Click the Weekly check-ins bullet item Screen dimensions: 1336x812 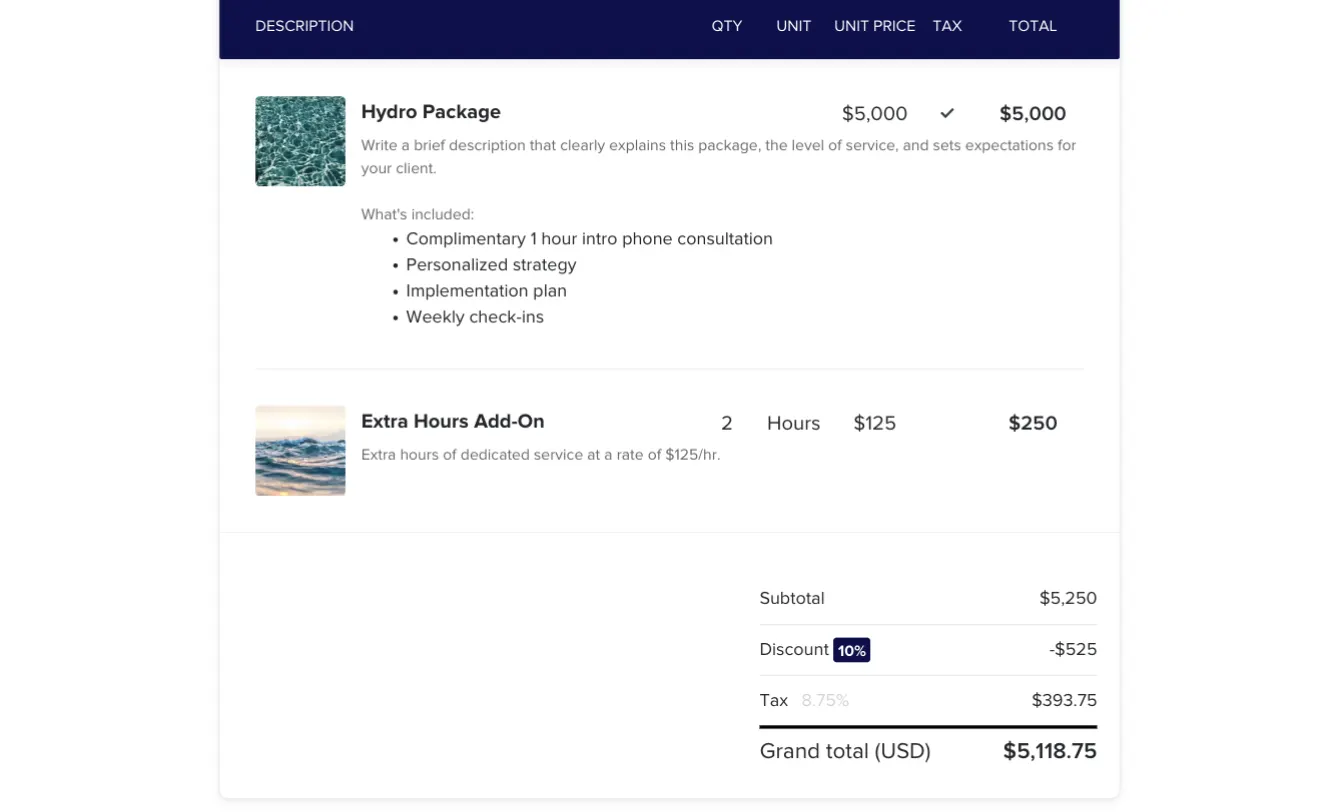tap(474, 317)
